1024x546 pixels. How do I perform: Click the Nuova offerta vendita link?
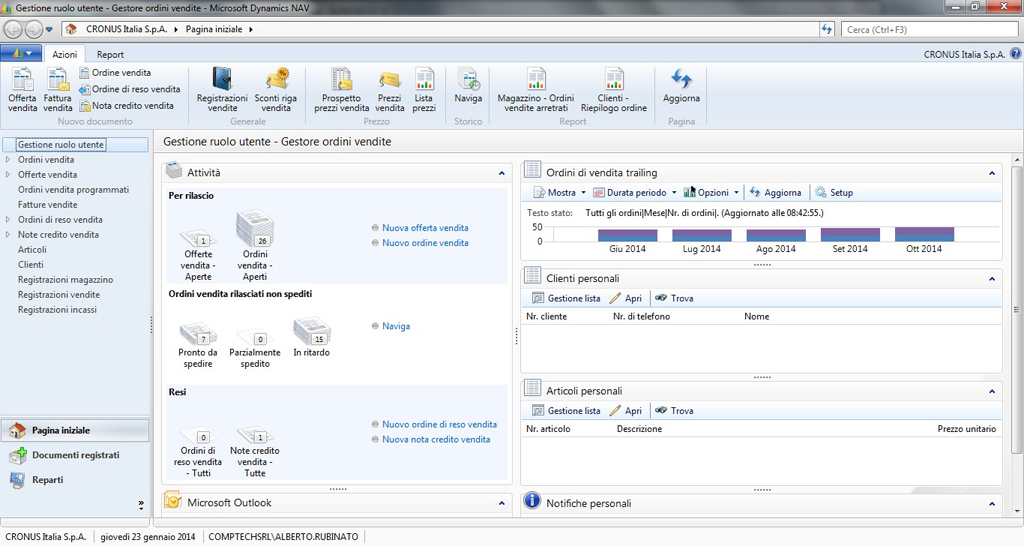(425, 228)
